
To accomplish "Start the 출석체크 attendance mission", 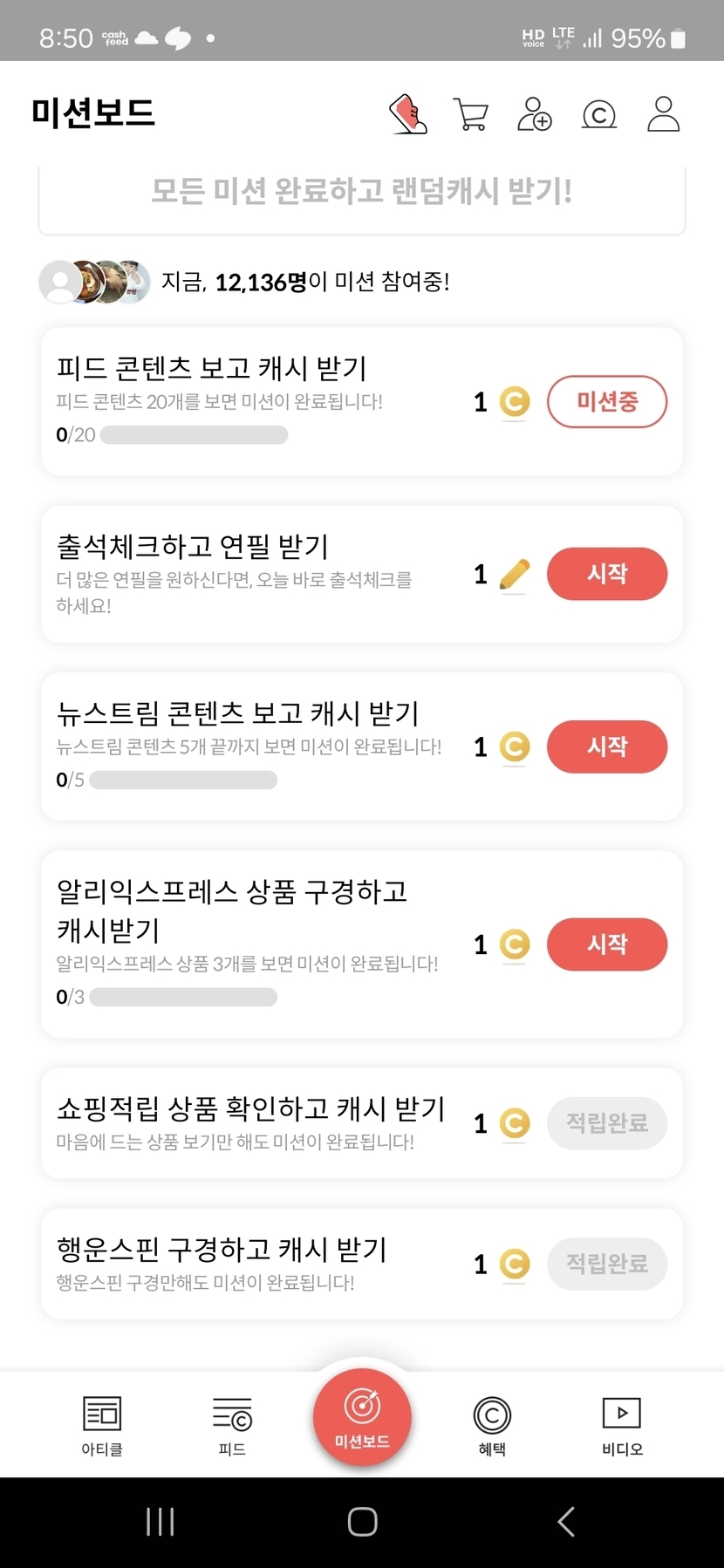I will 607,574.
